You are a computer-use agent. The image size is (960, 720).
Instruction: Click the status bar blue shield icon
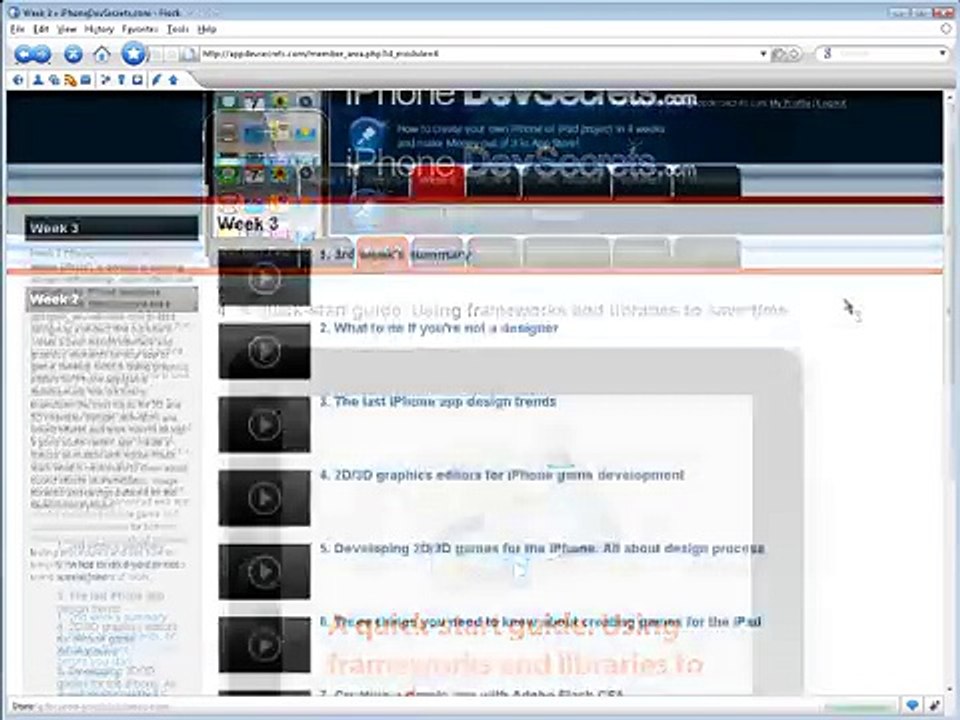pos(912,706)
